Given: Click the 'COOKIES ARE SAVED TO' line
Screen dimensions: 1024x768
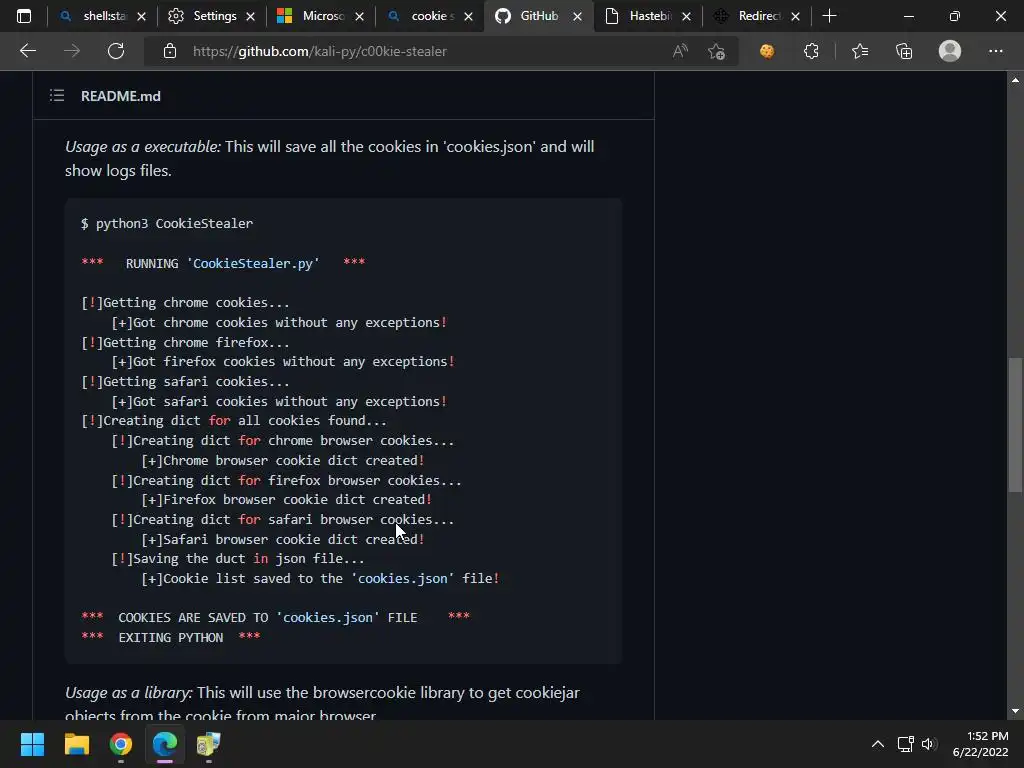Looking at the screenshot, I should pos(275,618).
